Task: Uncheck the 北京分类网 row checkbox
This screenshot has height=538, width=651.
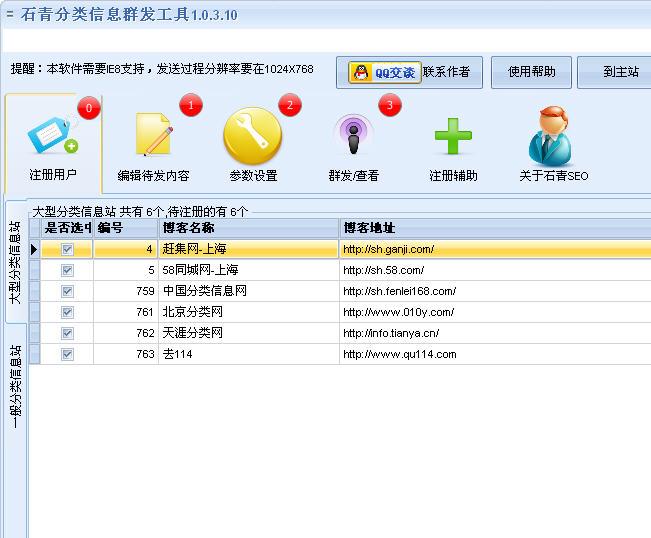Action: click(x=67, y=312)
